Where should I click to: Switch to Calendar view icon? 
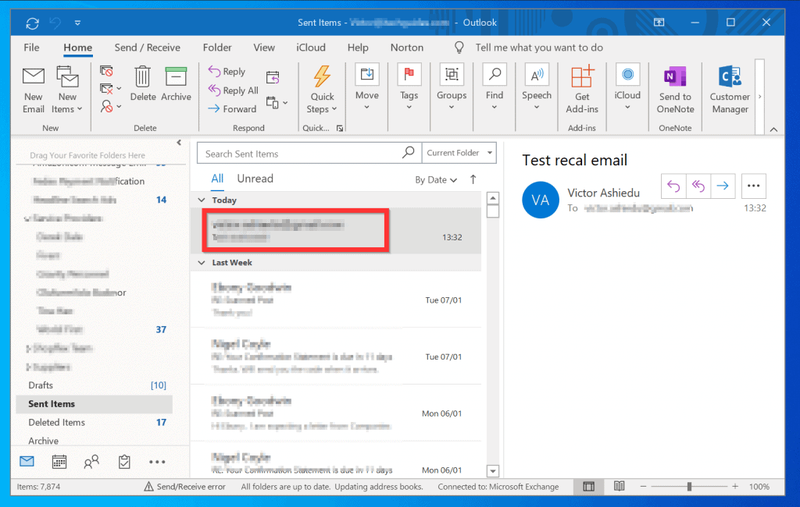59,462
